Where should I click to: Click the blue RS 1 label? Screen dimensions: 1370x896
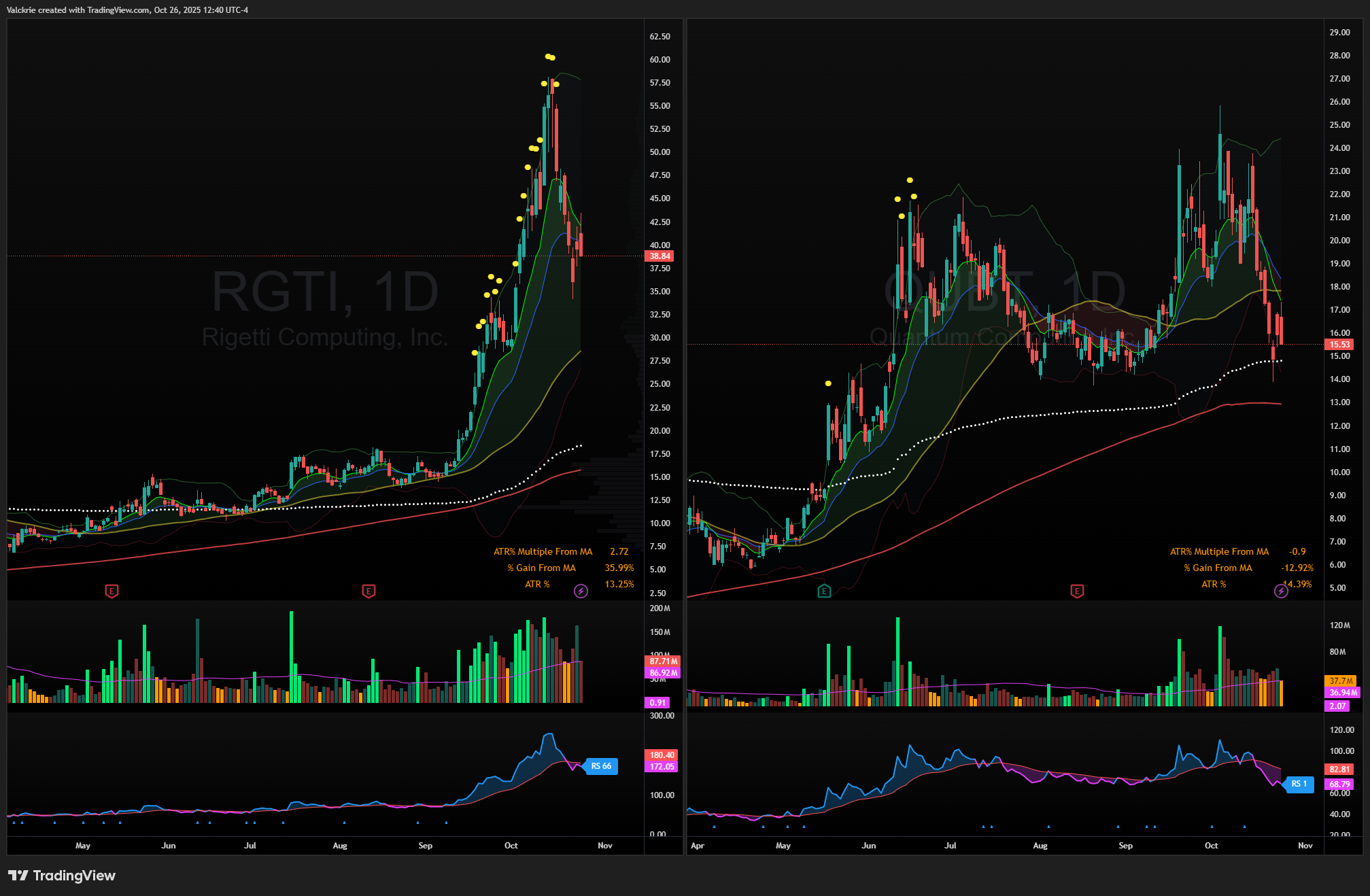[x=1299, y=784]
